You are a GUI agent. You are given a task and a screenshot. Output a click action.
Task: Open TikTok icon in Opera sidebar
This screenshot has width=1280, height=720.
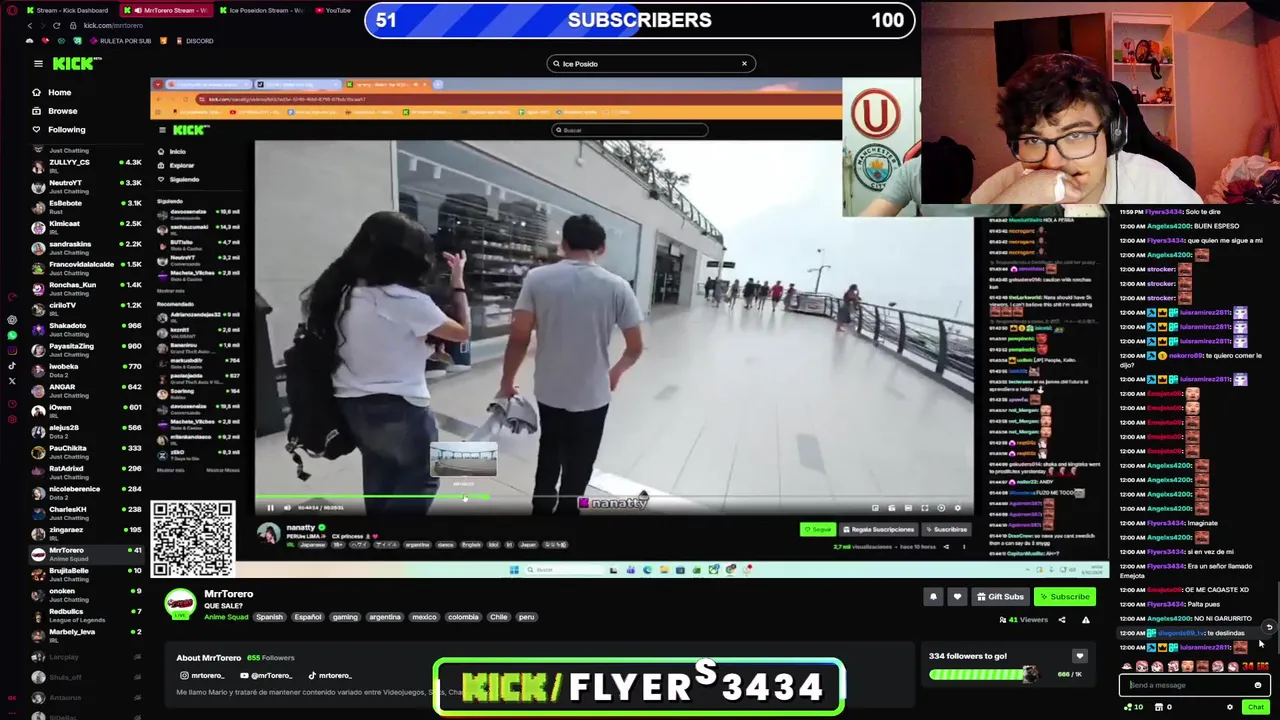[x=12, y=365]
